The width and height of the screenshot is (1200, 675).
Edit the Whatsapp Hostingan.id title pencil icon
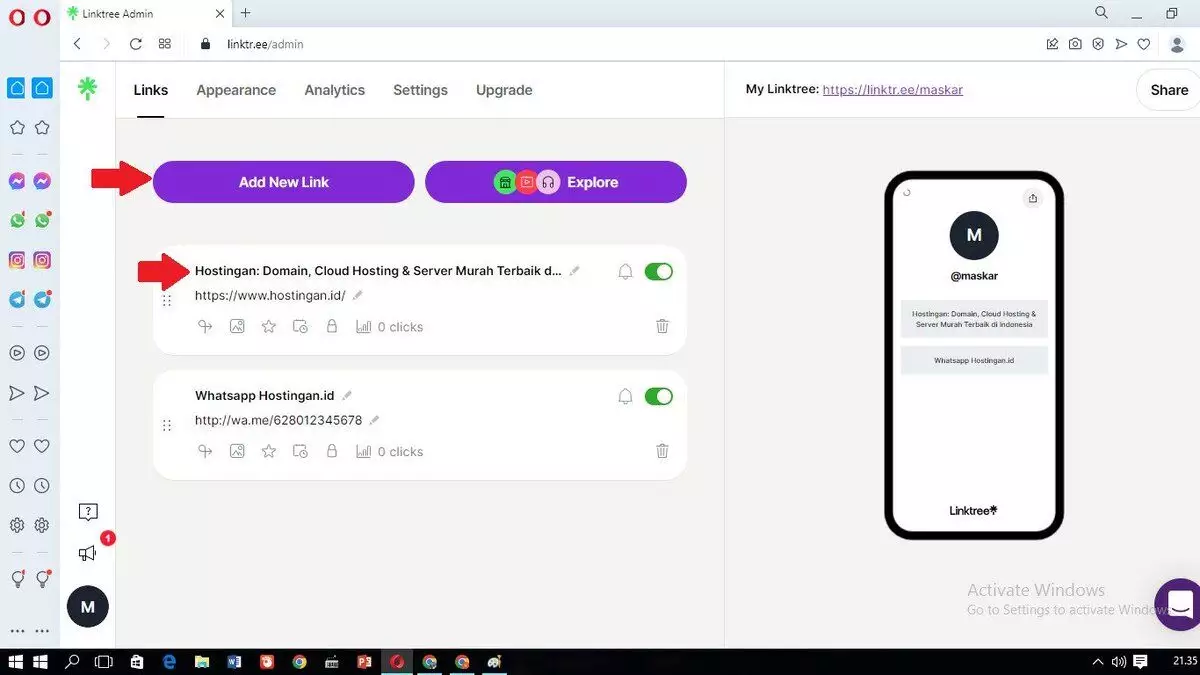[347, 396]
